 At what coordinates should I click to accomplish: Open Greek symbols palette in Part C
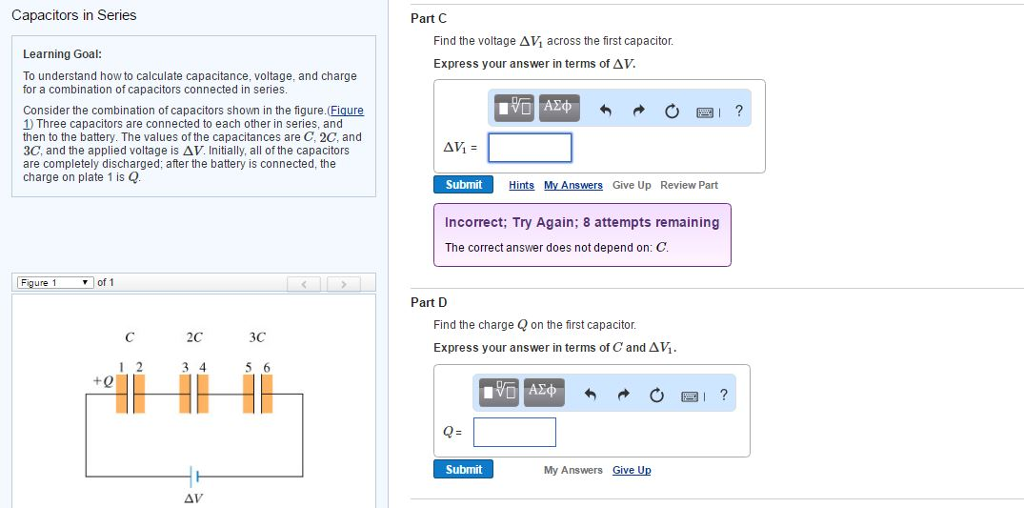[x=558, y=107]
